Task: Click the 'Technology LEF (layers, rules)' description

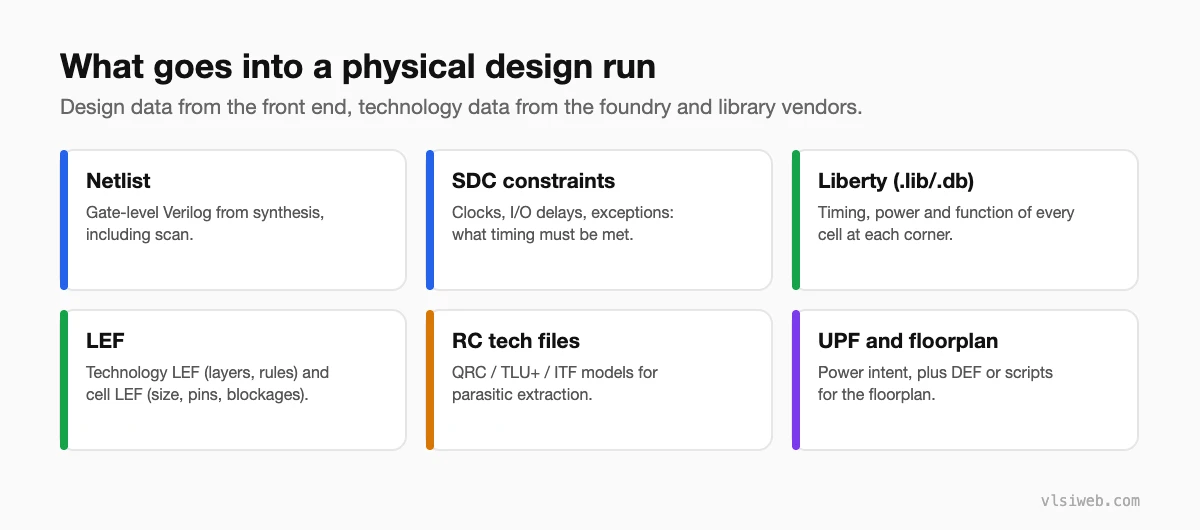Action: [207, 383]
